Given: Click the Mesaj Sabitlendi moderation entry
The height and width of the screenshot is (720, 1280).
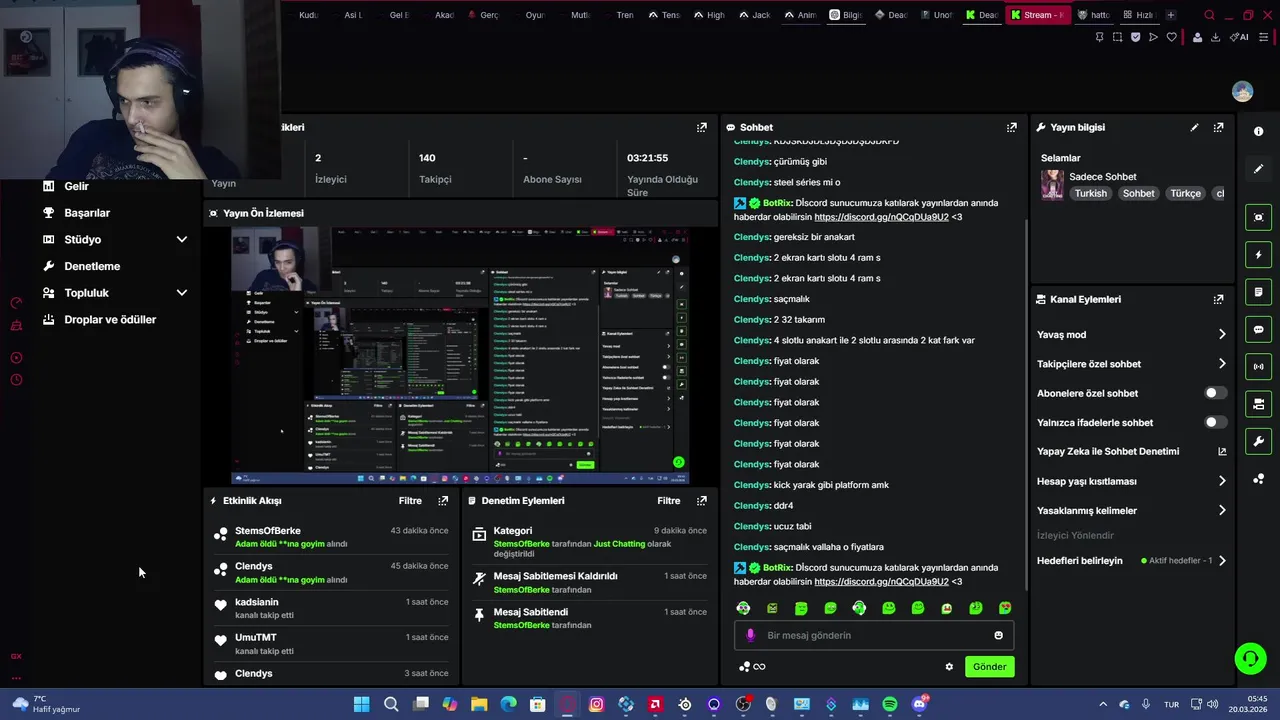Looking at the screenshot, I should pos(589,618).
